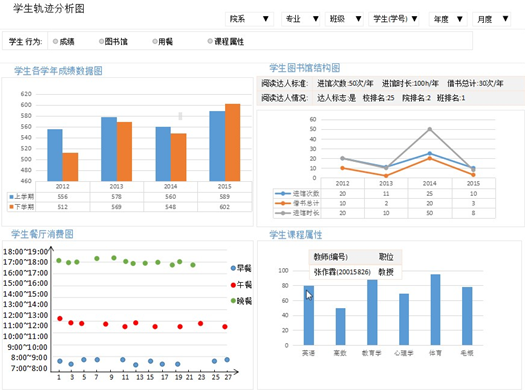Click the 上学期 blue legend swatch
525x391 pixels.
pos(11,197)
